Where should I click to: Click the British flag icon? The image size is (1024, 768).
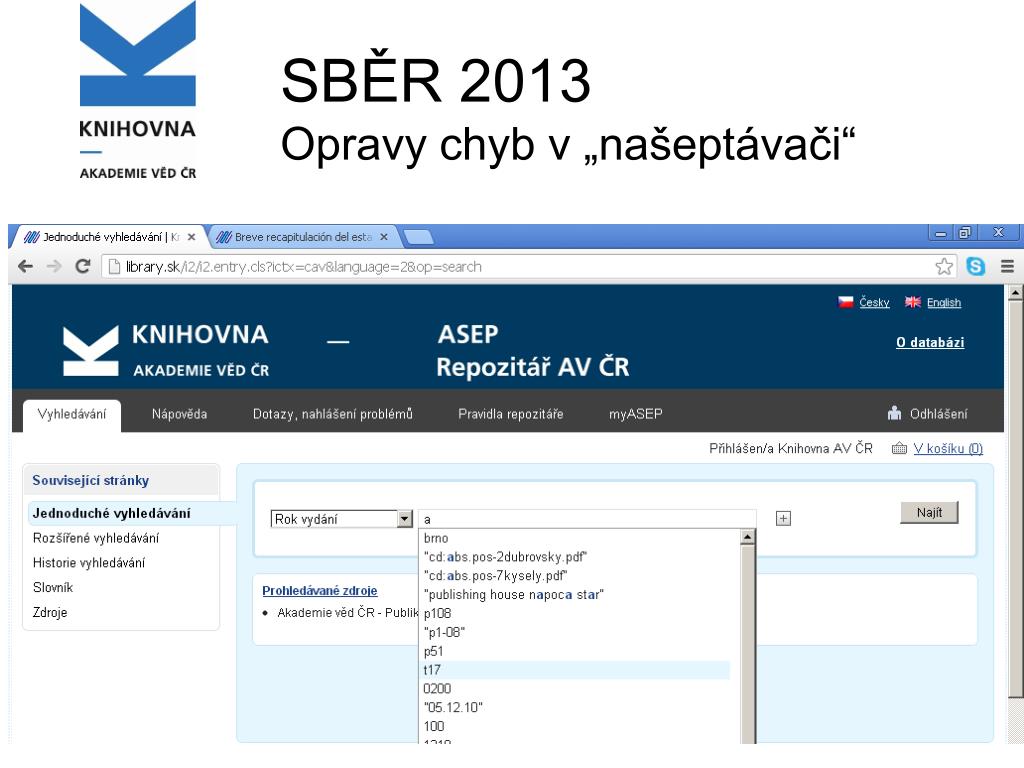pyautogui.click(x=913, y=302)
